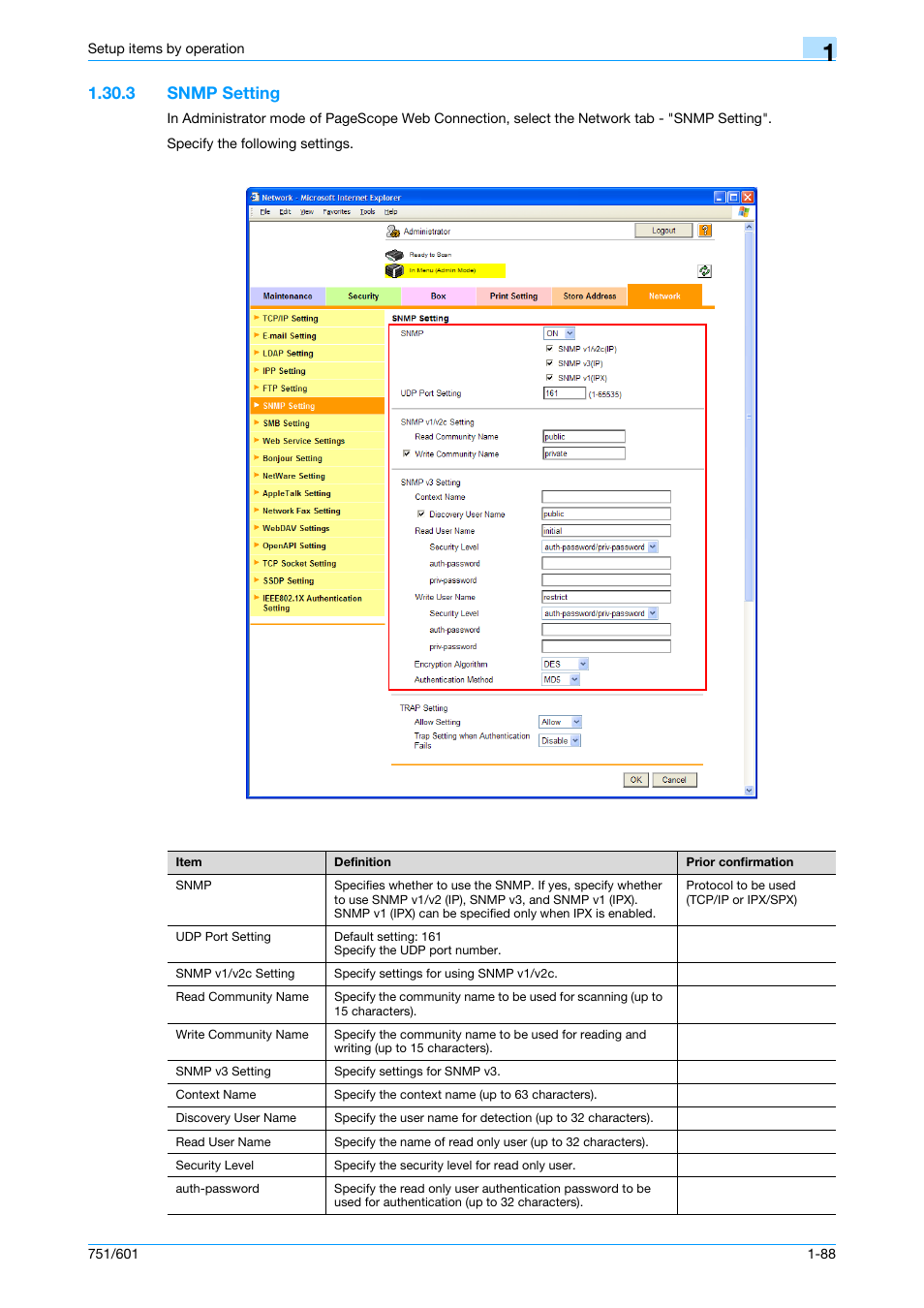This screenshot has width=924, height=1308.
Task: Click the Internet Explorer window title icon
Action: [256, 197]
